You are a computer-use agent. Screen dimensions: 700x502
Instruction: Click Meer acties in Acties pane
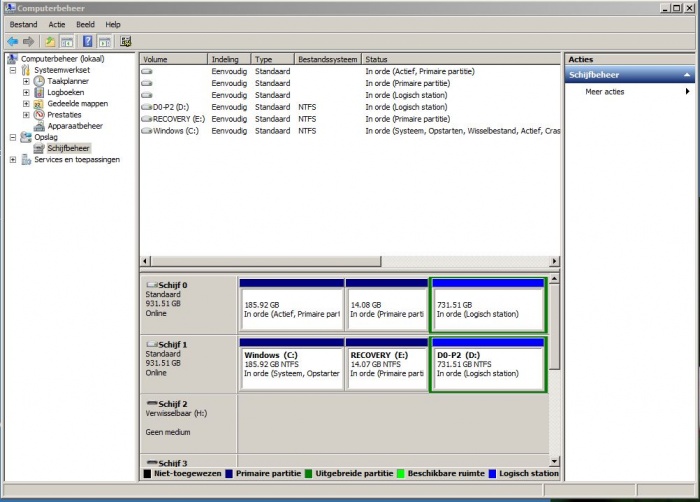pos(604,91)
